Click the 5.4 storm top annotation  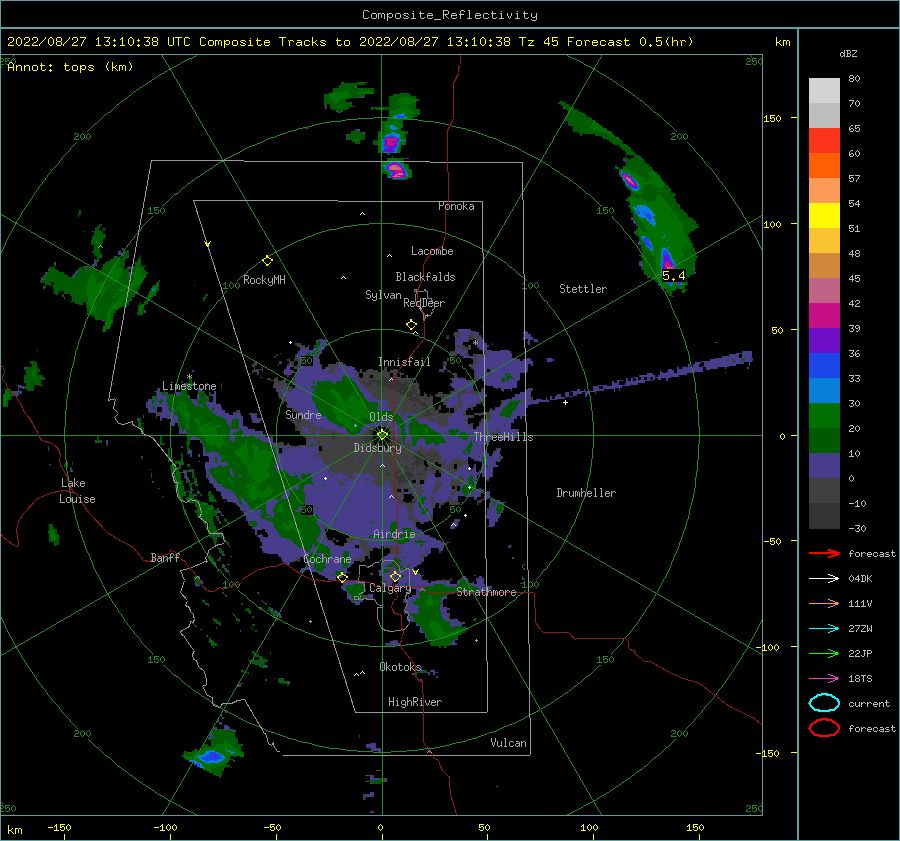tap(673, 276)
